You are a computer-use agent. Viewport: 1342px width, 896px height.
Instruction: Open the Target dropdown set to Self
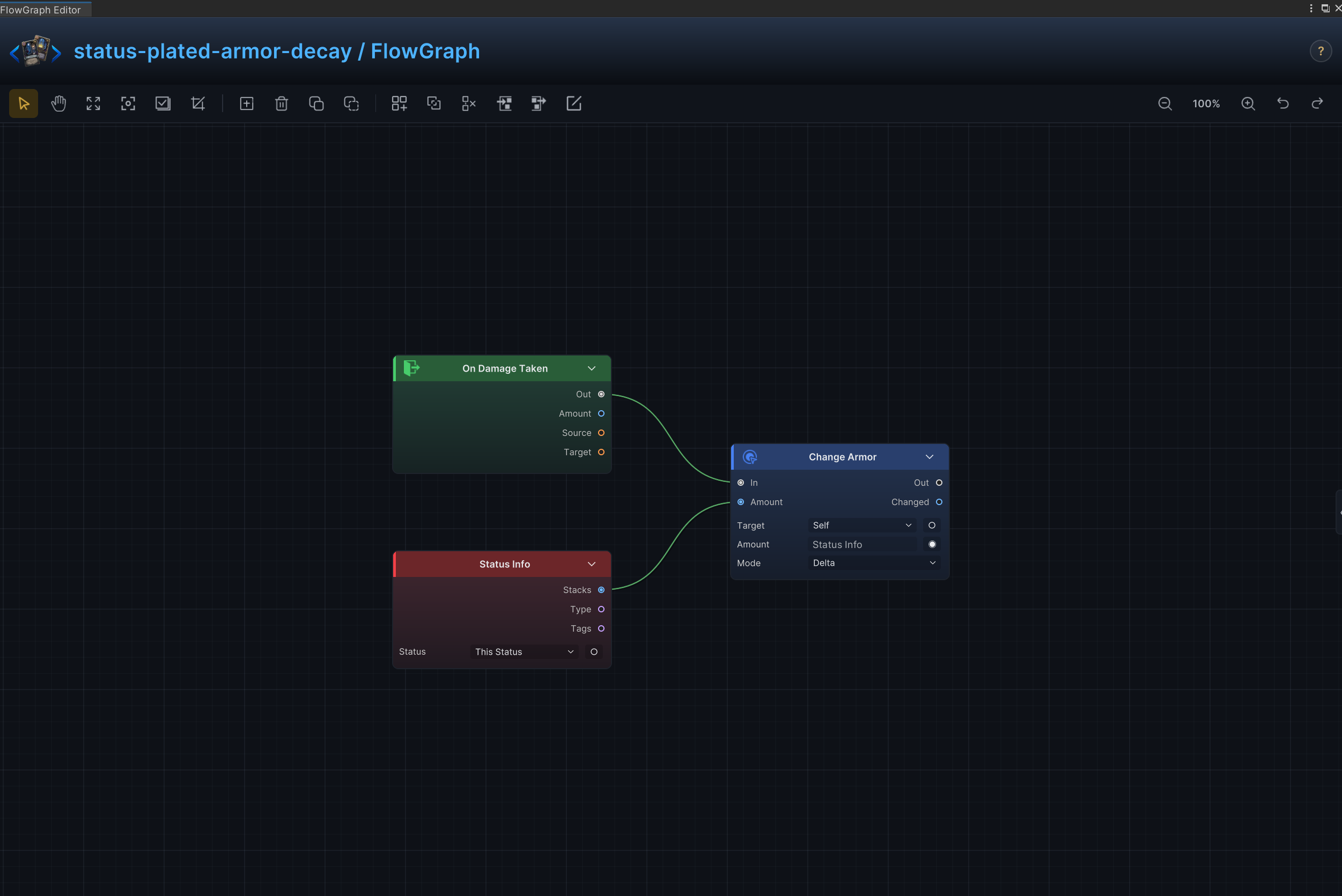(x=861, y=525)
